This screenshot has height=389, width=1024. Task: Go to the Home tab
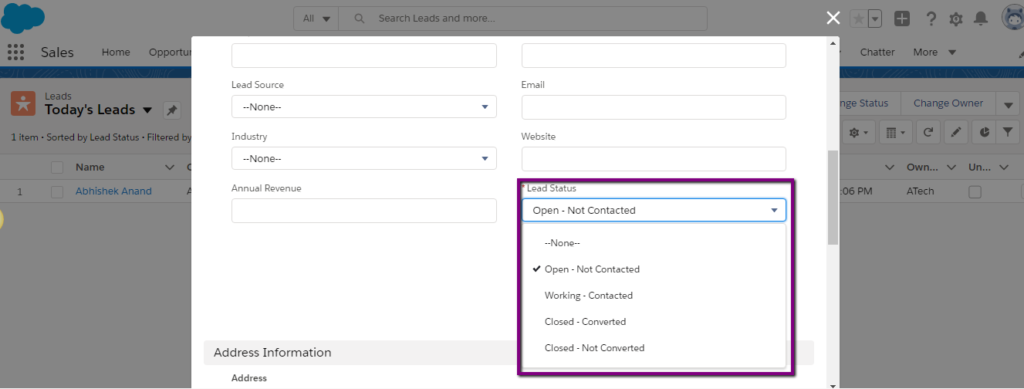[x=116, y=52]
